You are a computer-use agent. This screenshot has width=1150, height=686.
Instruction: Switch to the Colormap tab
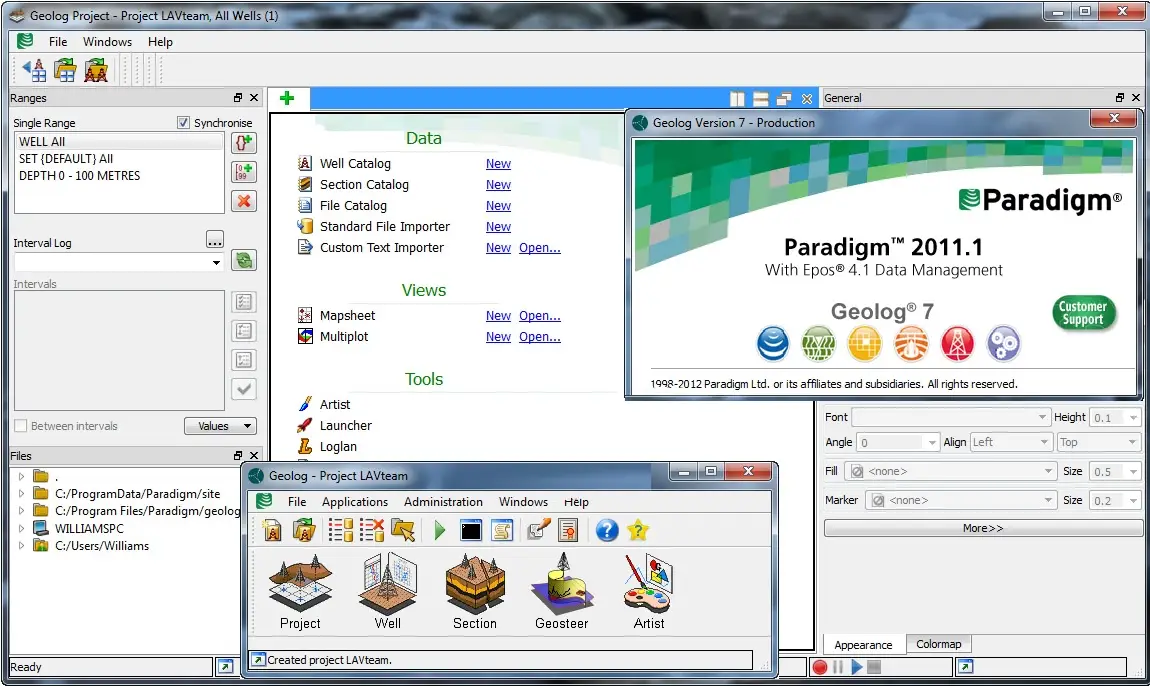click(x=938, y=644)
